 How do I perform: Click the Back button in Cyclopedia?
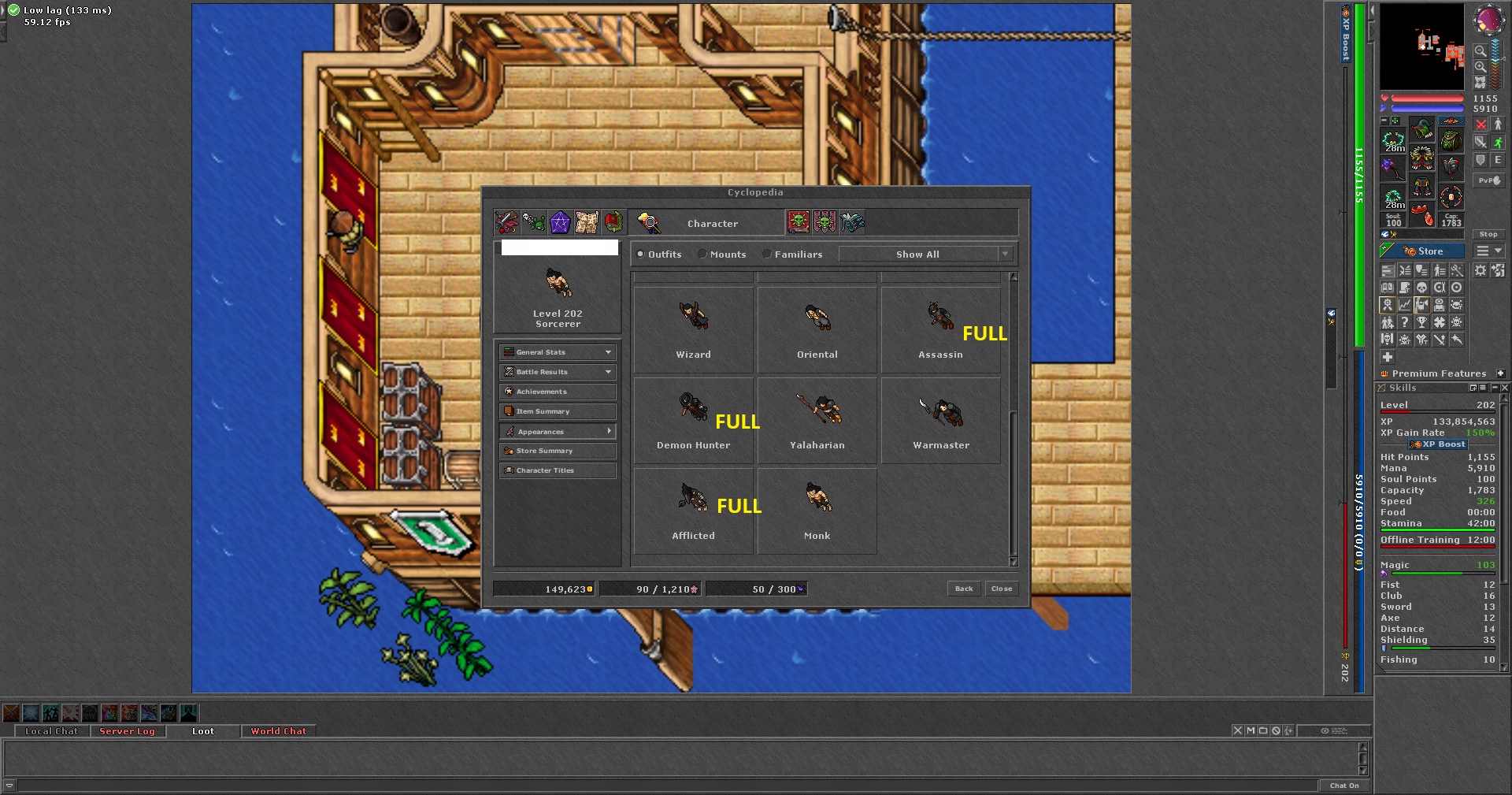tap(963, 589)
